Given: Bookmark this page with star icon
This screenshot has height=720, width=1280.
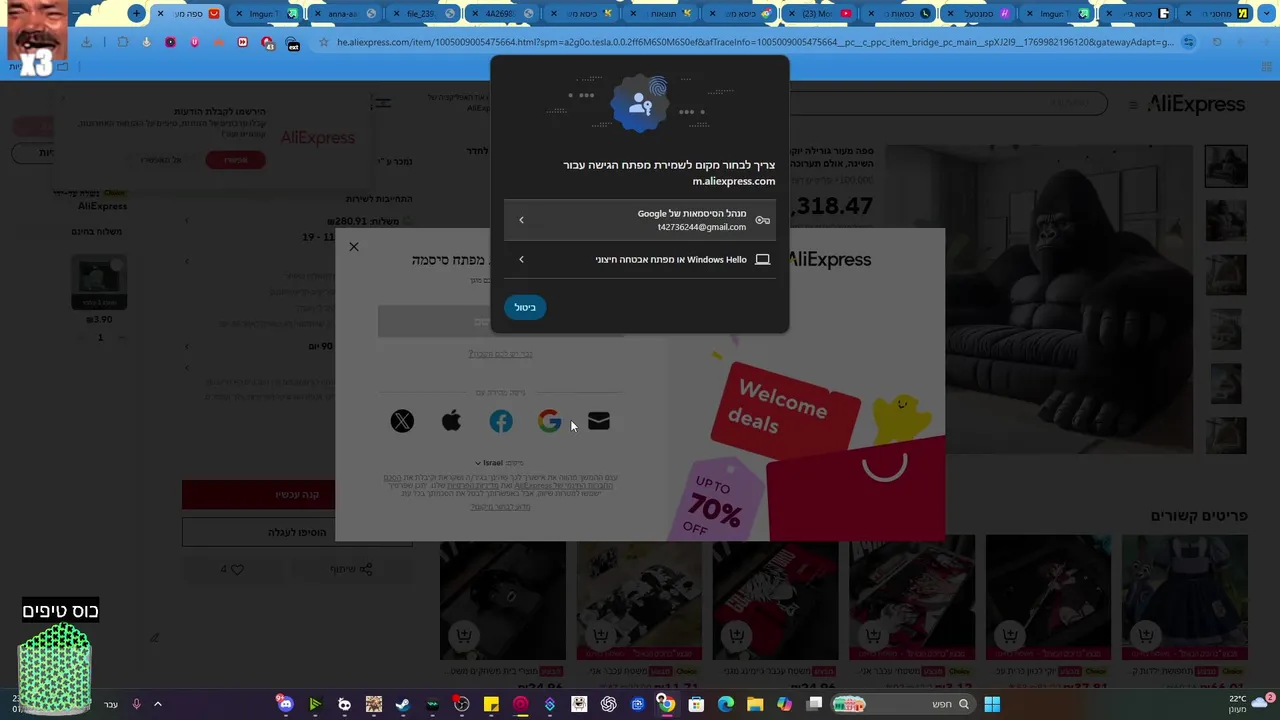Looking at the screenshot, I should click(325, 42).
